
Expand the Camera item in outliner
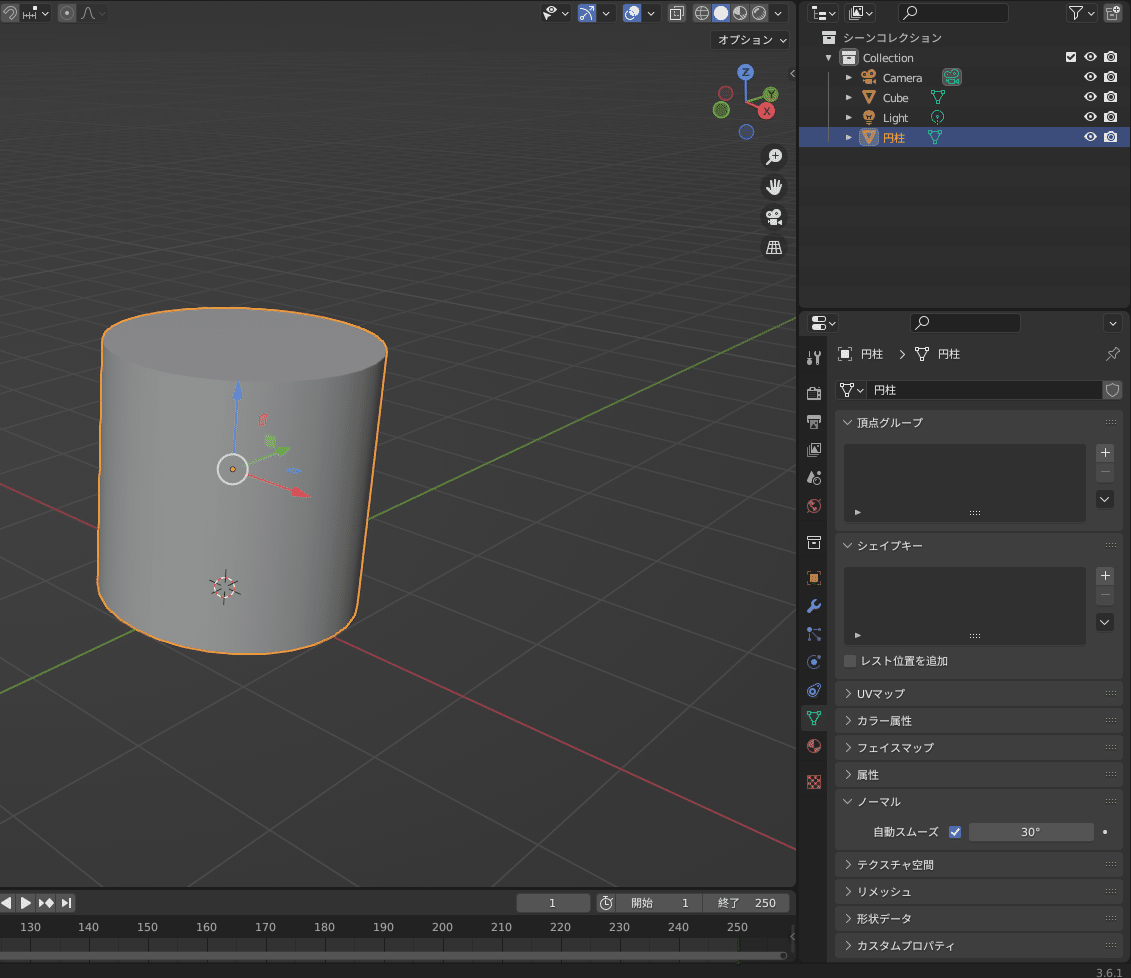click(x=849, y=78)
